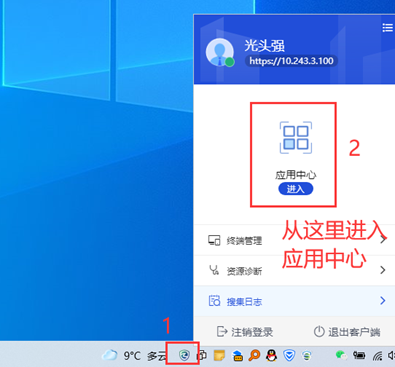Open the 终端管理 row
This screenshot has height=367, width=395.
click(294, 240)
